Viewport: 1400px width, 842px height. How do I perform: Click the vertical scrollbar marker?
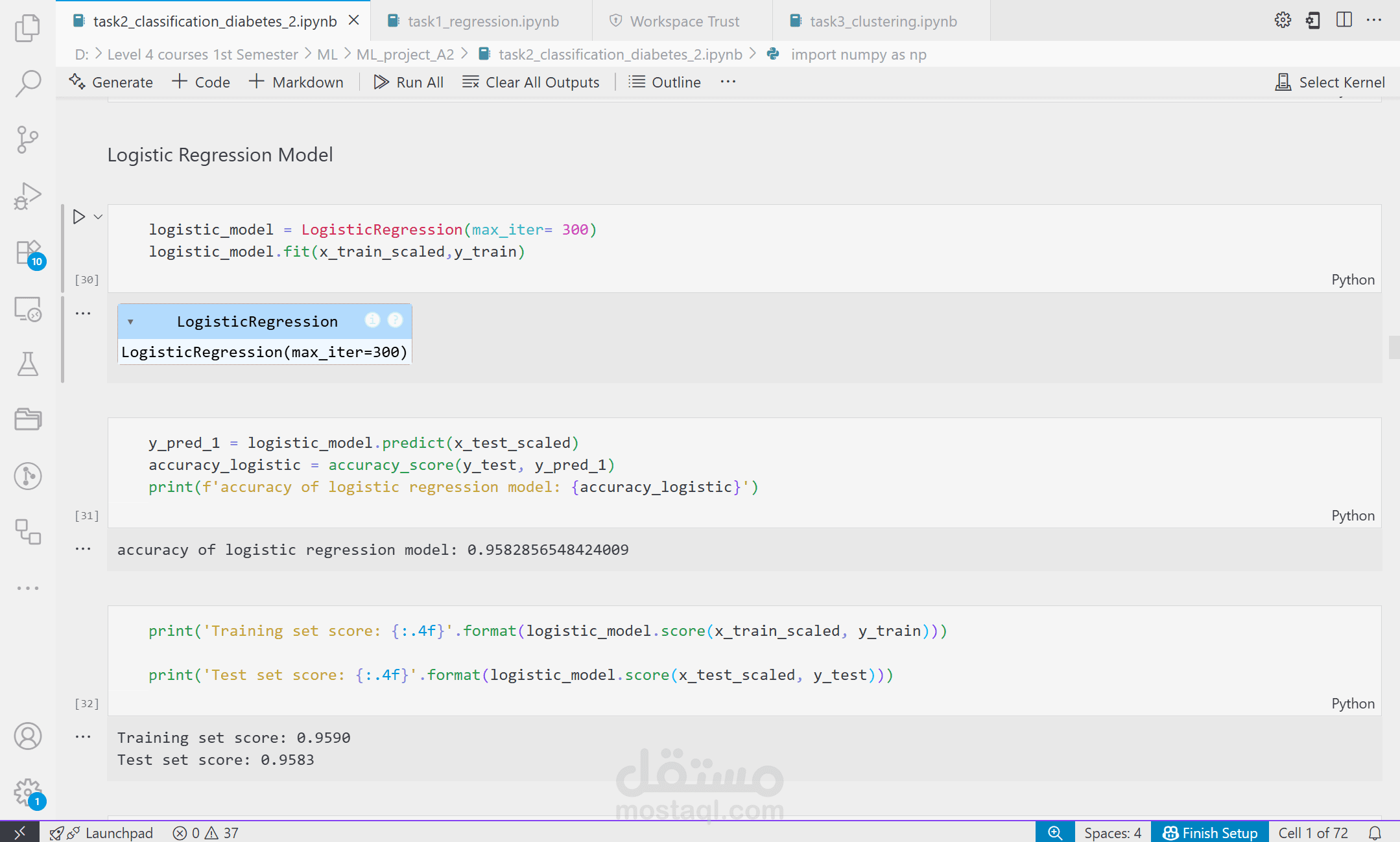click(x=1394, y=347)
